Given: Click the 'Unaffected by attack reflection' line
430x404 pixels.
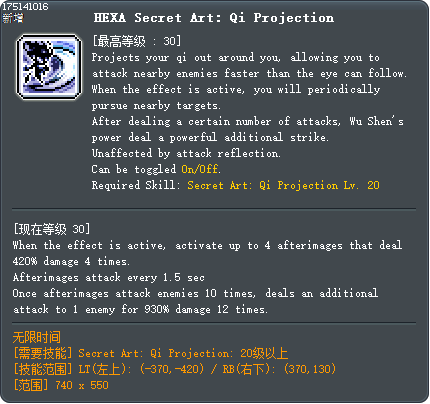Looking at the screenshot, I should [x=186, y=153].
